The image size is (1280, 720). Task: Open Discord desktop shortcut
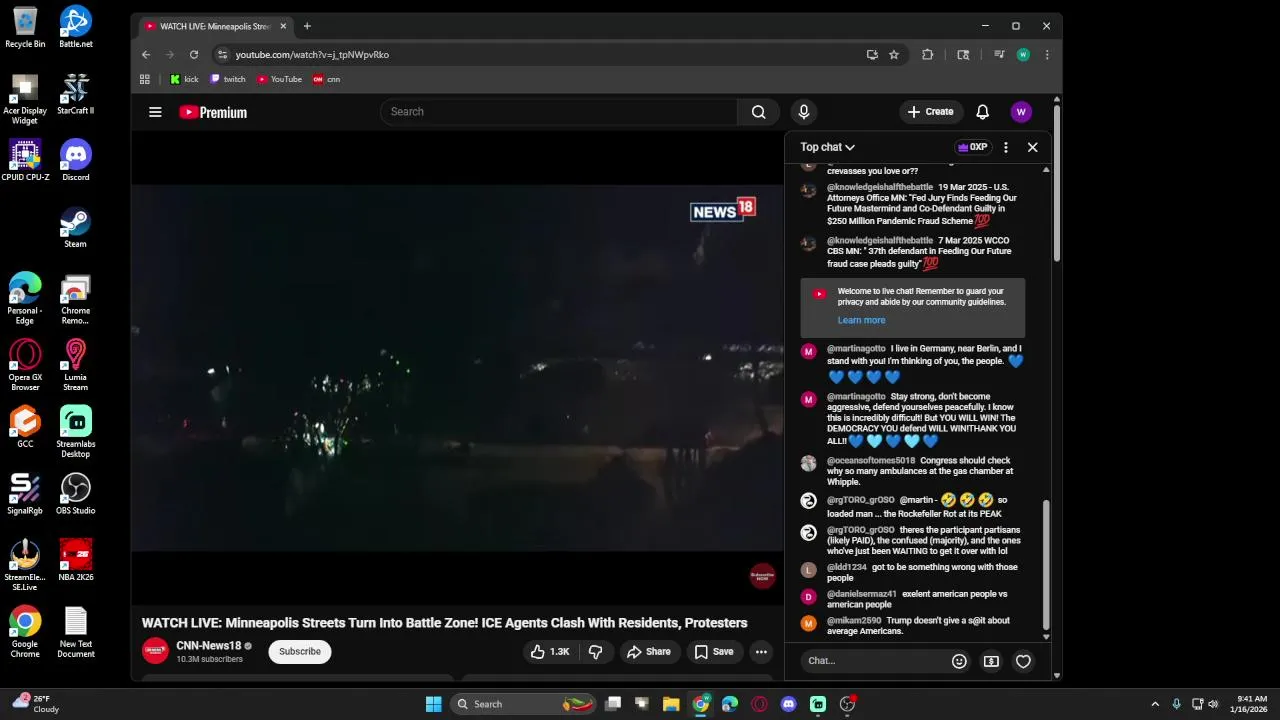pyautogui.click(x=76, y=160)
